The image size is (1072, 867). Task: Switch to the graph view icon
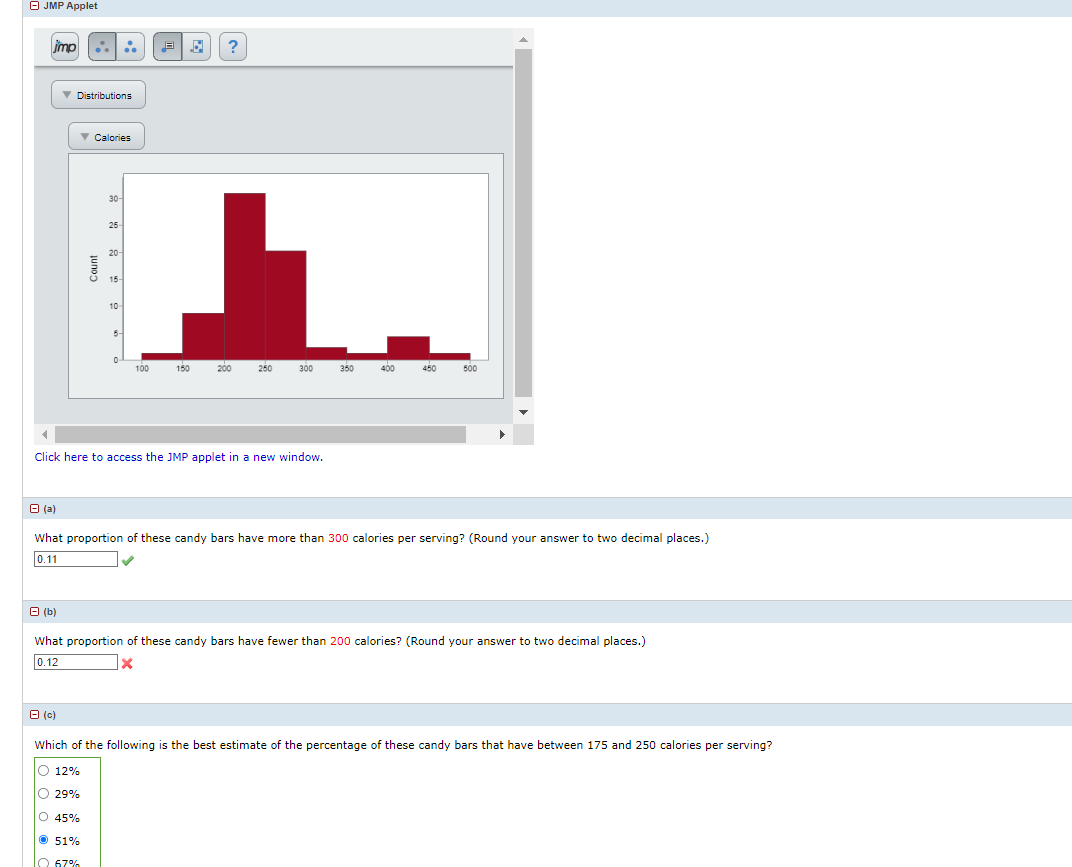click(196, 46)
